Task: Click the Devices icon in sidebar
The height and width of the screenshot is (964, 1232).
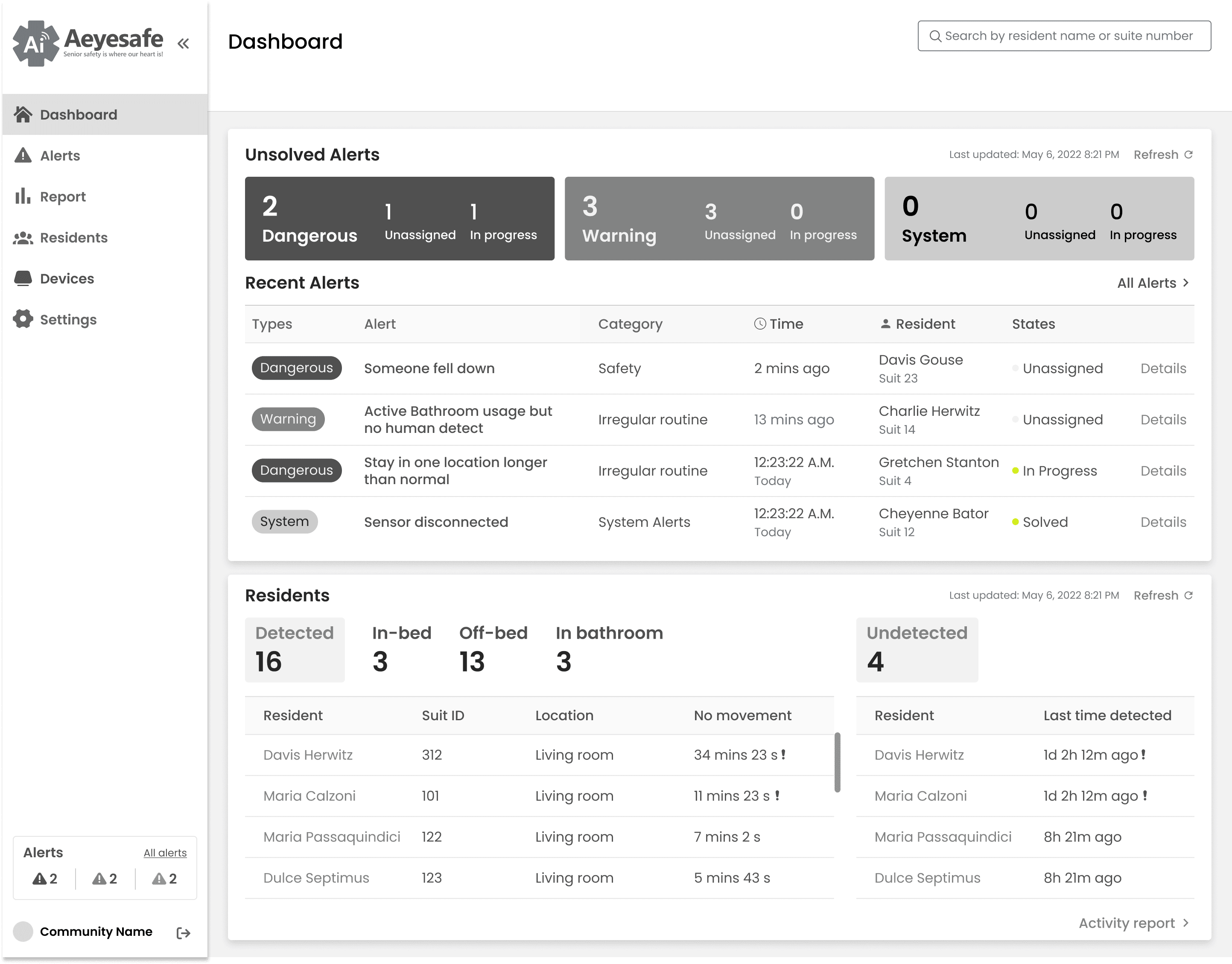Action: [x=23, y=278]
